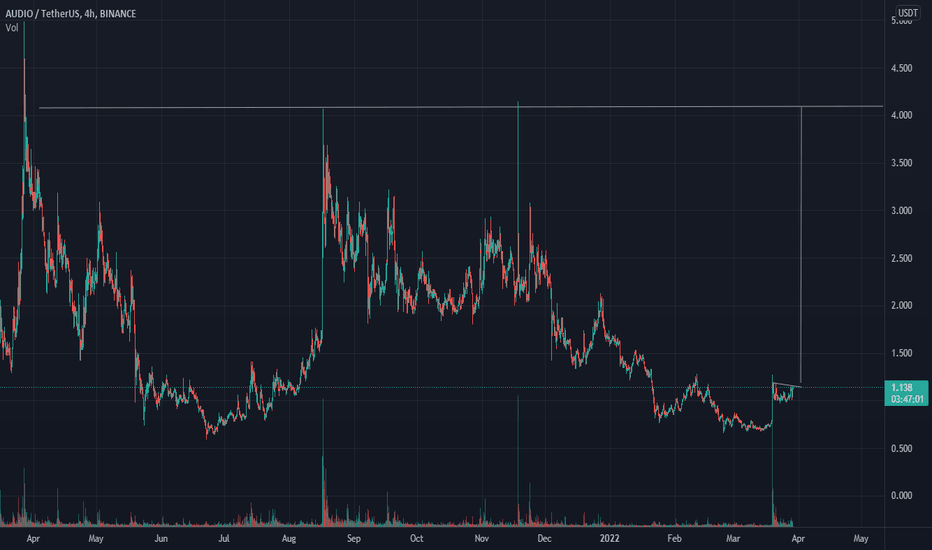Click the AUDIO / TetherUS symbol title

click(x=71, y=13)
